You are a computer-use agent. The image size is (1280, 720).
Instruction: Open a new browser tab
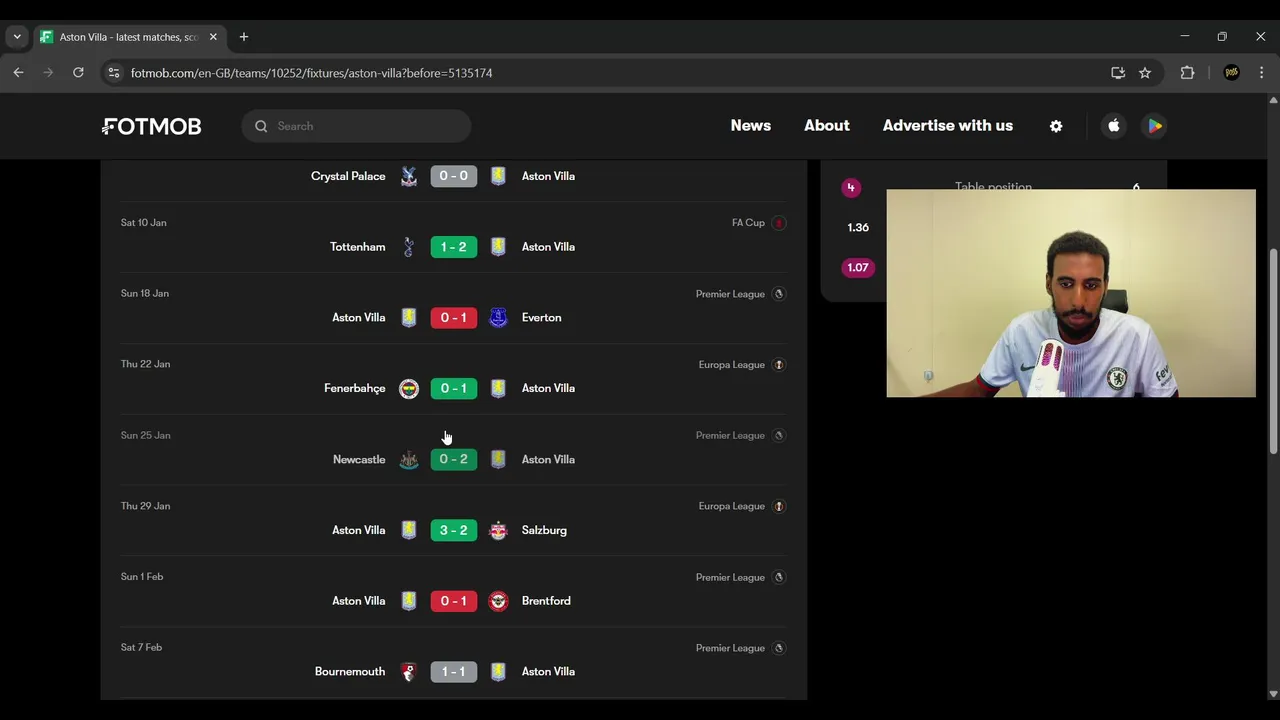[244, 37]
